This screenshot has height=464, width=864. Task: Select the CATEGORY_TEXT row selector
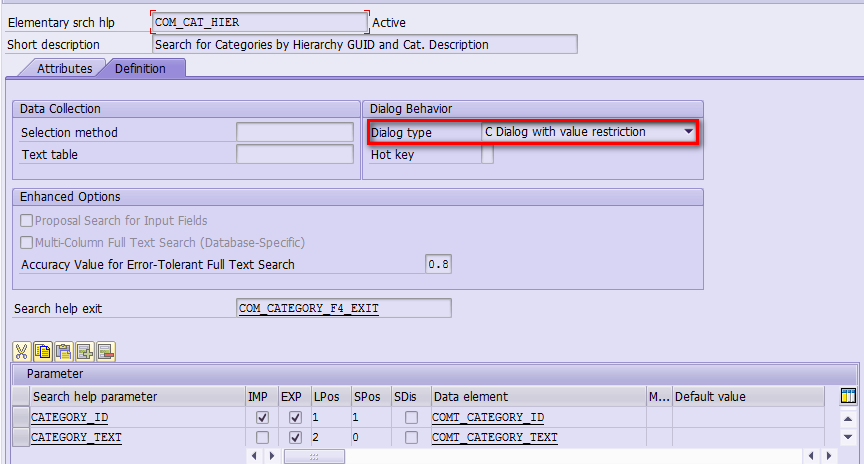point(21,437)
